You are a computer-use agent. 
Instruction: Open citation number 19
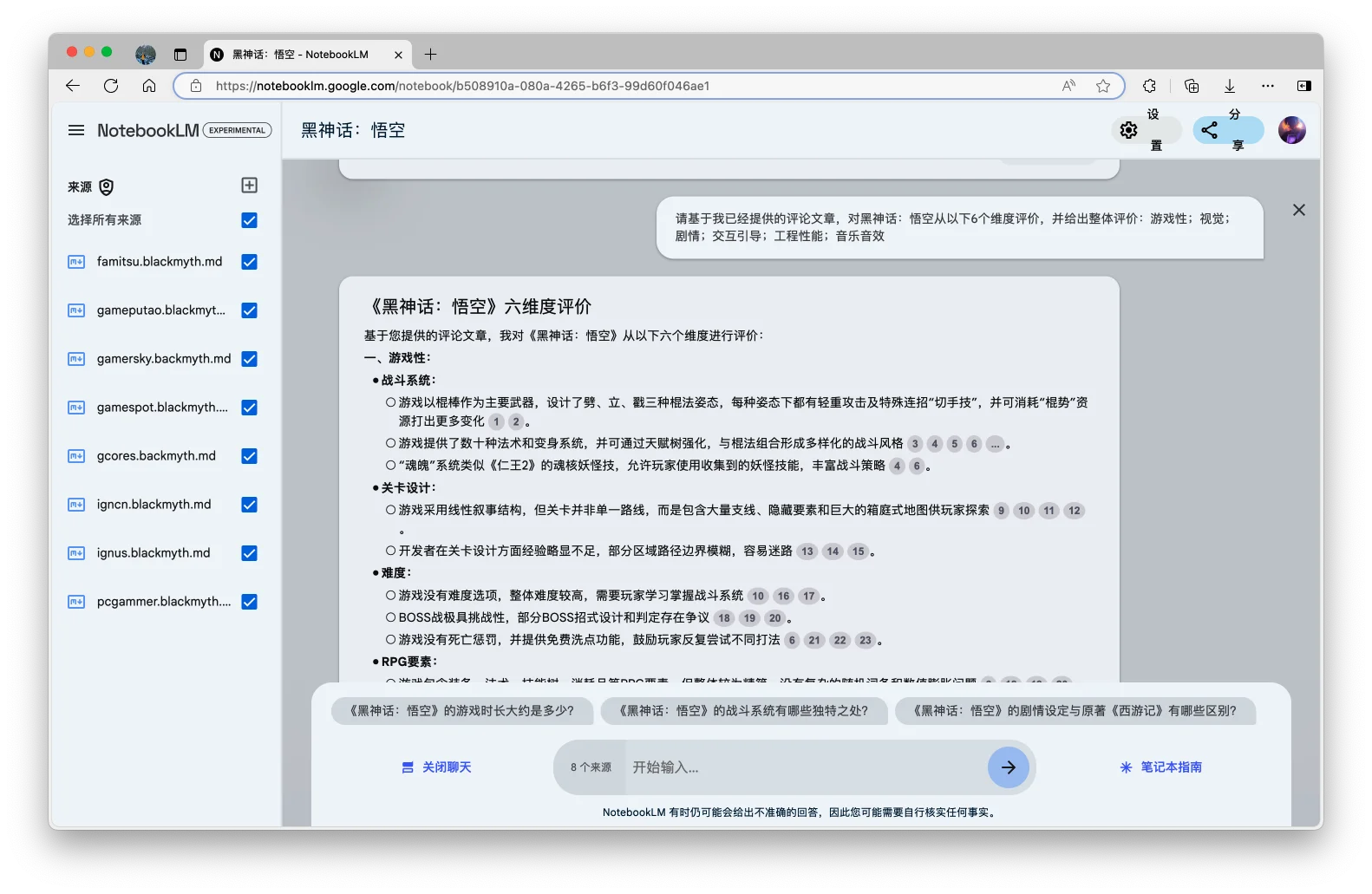coord(749,618)
